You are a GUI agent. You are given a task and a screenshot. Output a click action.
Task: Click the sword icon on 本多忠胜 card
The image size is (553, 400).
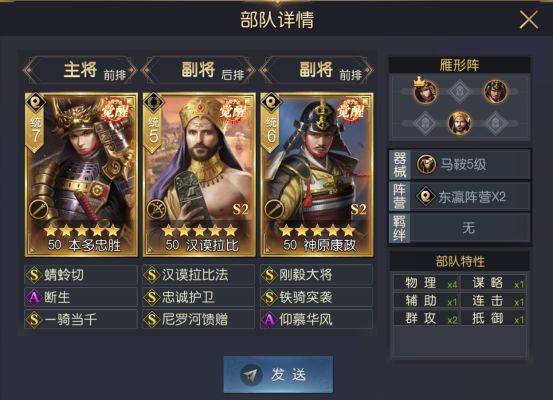click(37, 210)
